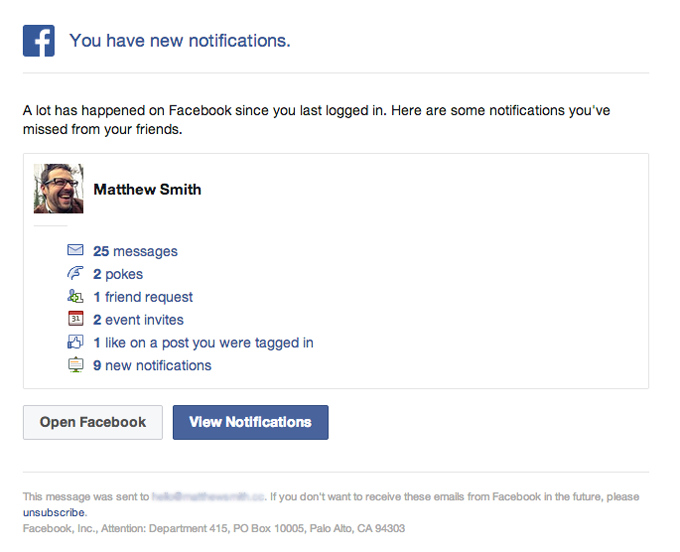This screenshot has width=680, height=552.
Task: Click the thumbs-up like icon
Action: [75, 342]
